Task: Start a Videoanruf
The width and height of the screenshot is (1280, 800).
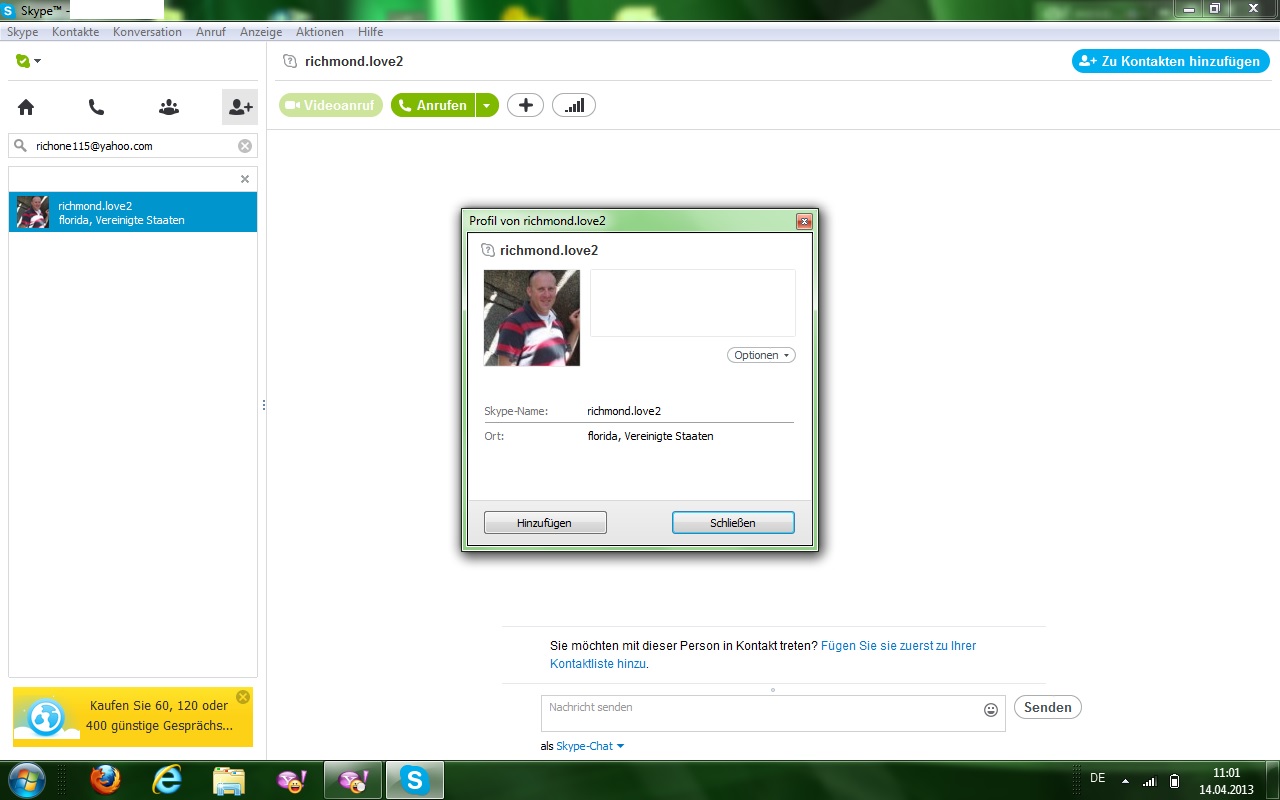Action: 331,105
